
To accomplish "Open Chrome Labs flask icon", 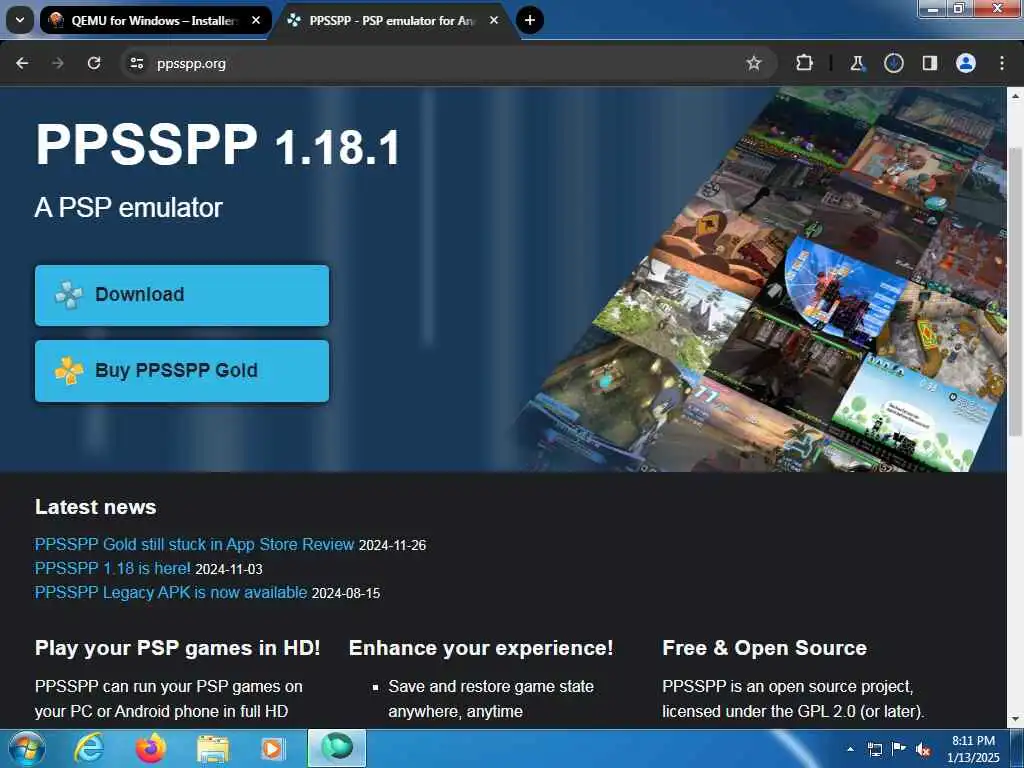I will (x=857, y=63).
